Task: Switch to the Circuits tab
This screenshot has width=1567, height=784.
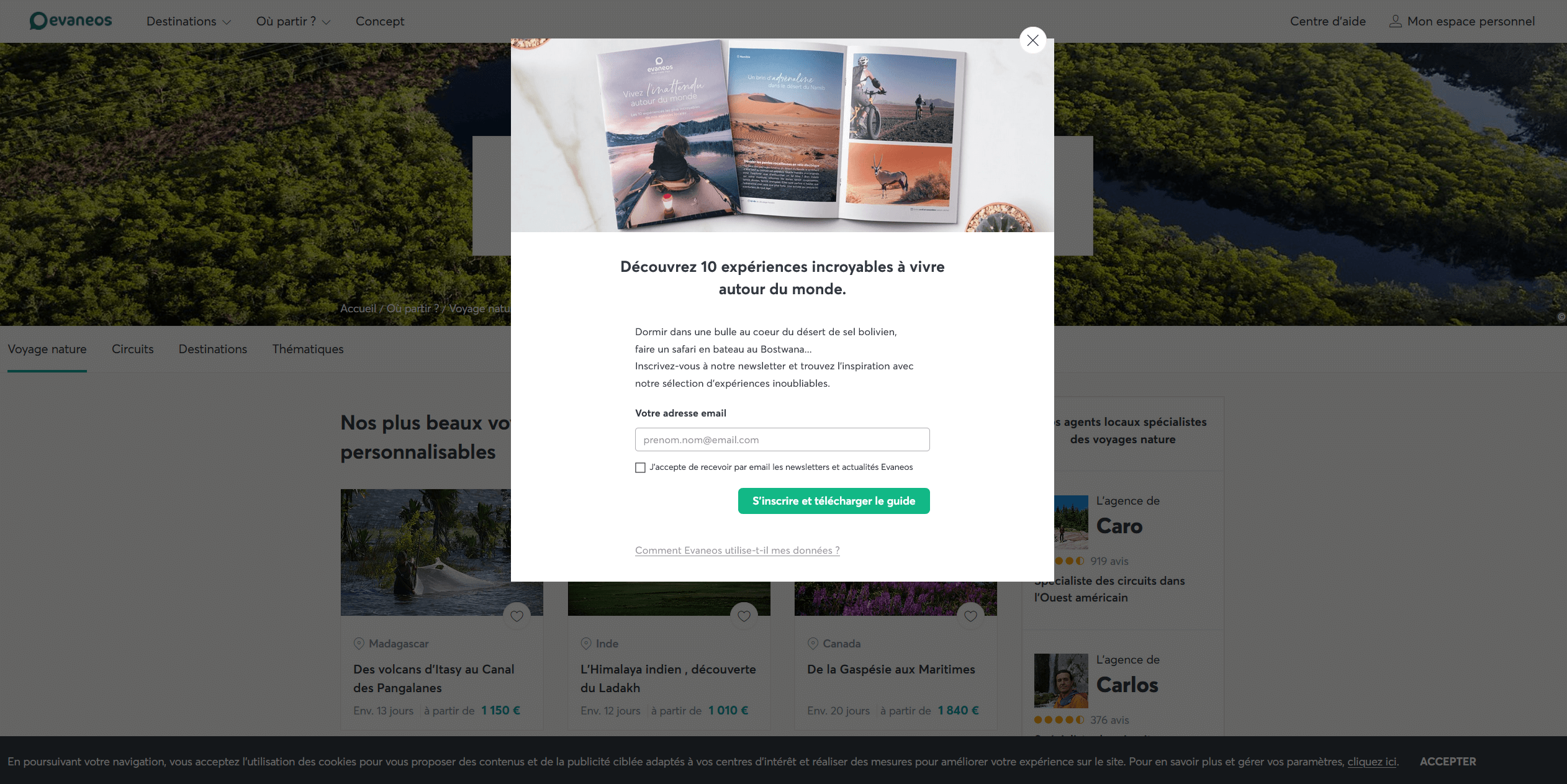Action: [133, 349]
